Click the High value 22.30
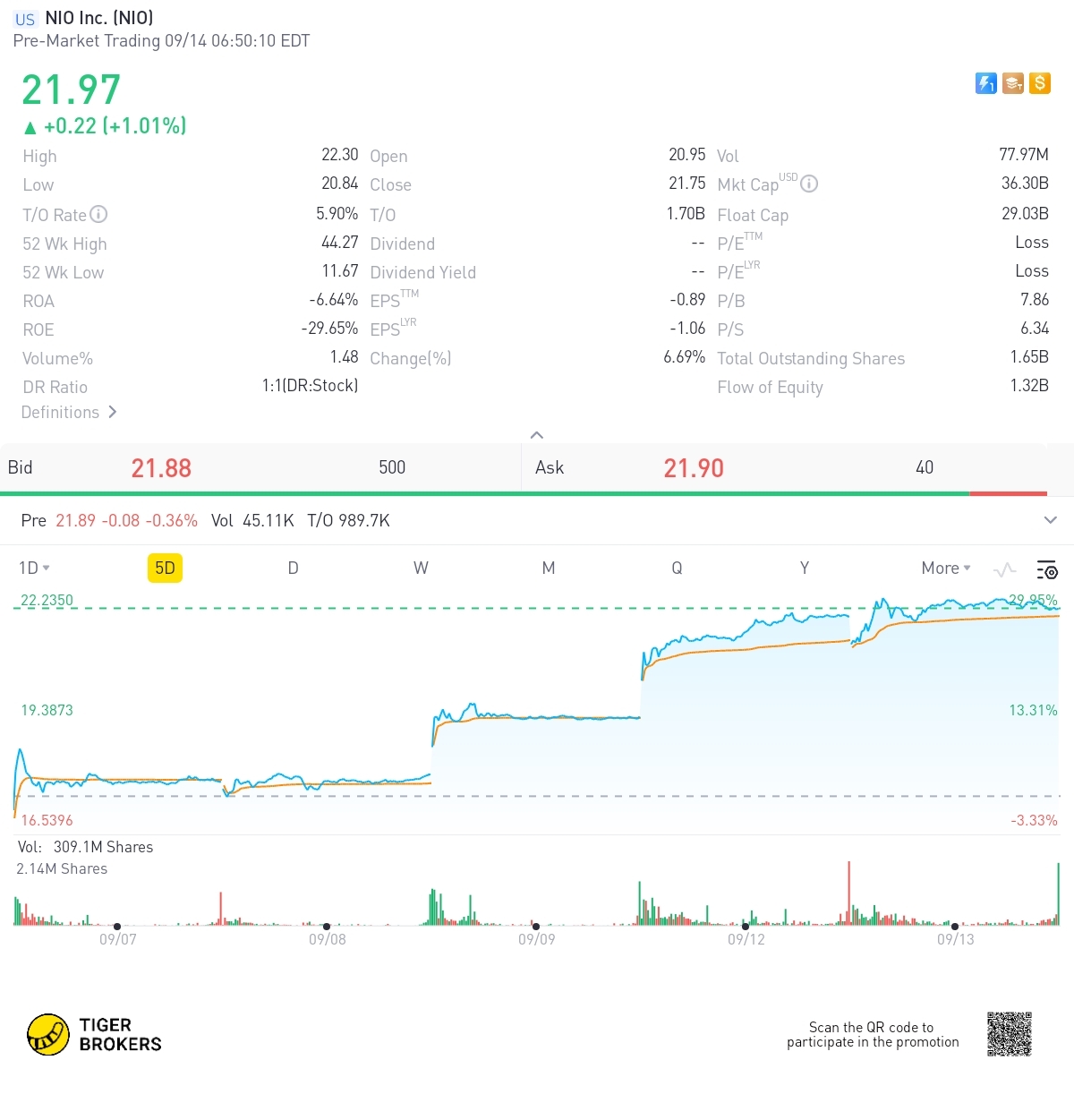The height and width of the screenshot is (1120, 1074). tap(339, 155)
